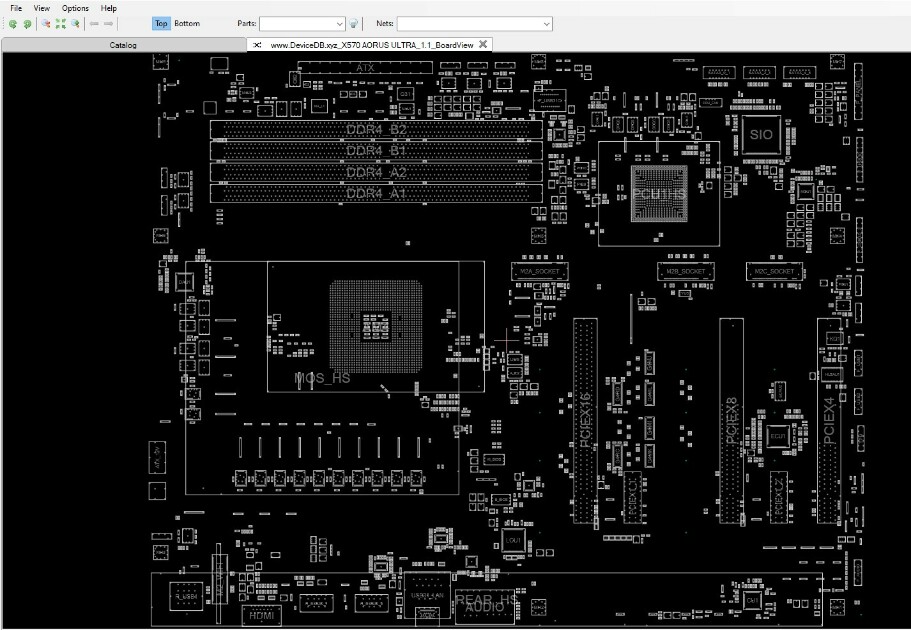Select the DDR4_A2 memory slot

(376, 173)
